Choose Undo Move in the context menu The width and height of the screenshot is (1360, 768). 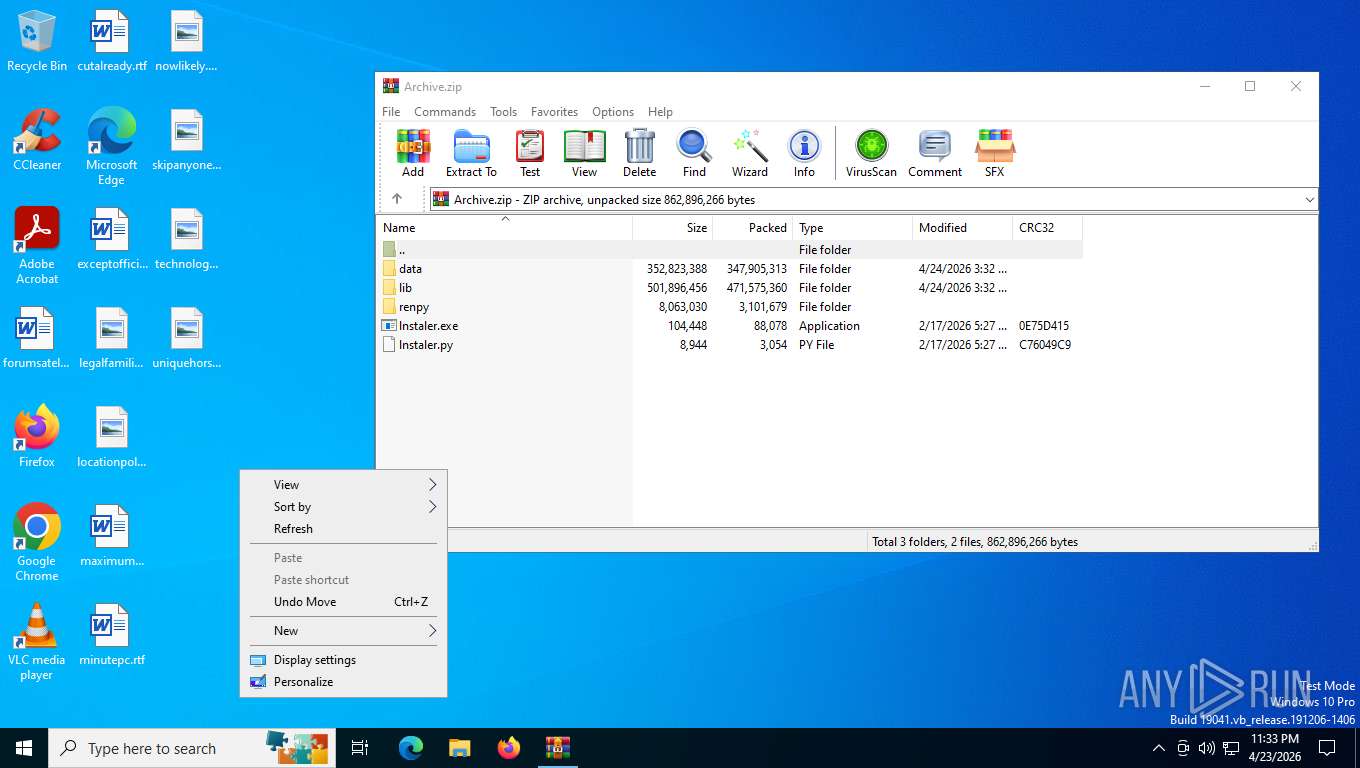[343, 602]
